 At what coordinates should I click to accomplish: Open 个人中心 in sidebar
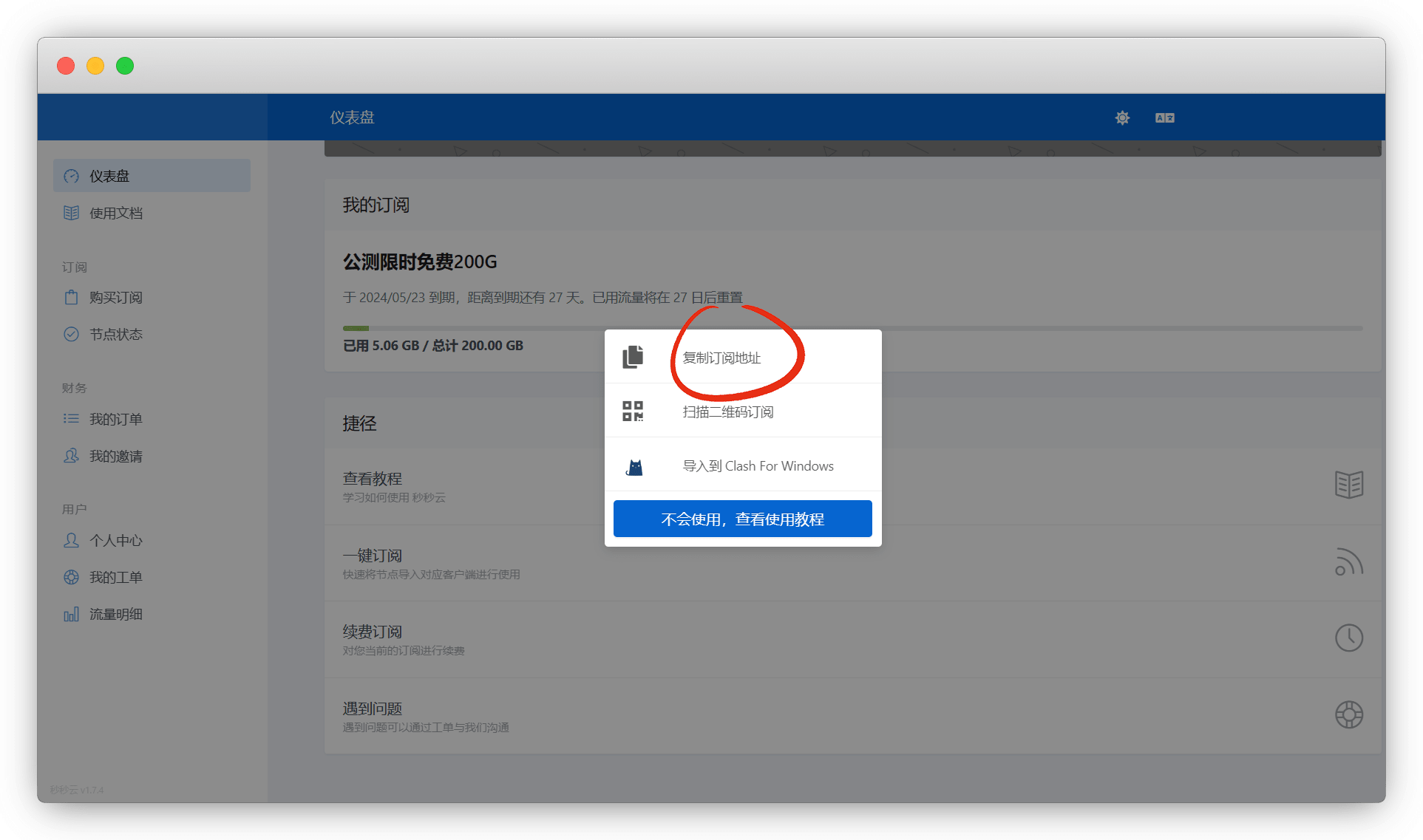[116, 541]
